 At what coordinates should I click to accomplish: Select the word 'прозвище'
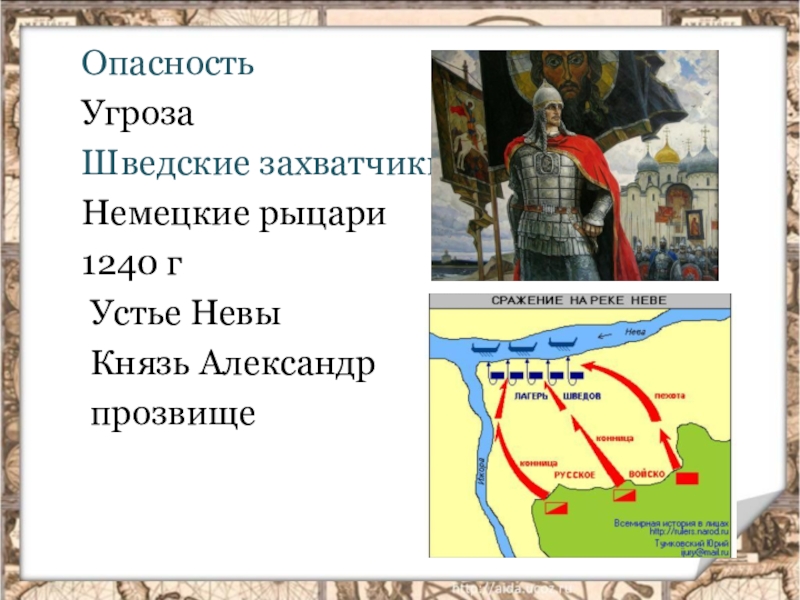click(173, 414)
